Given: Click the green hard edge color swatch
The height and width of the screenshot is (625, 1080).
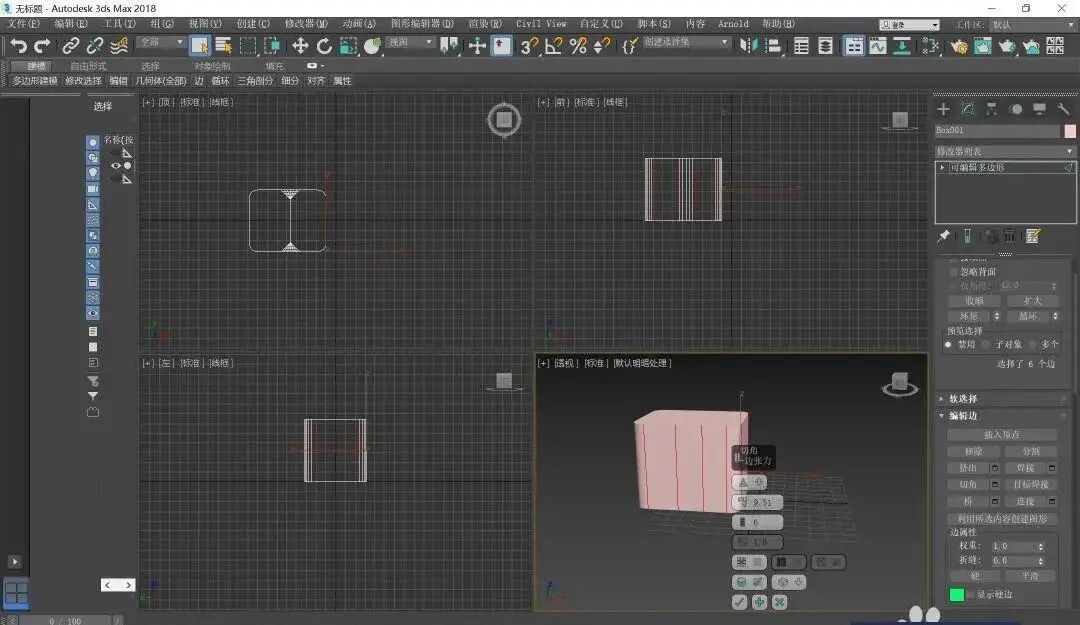Looking at the screenshot, I should (957, 595).
